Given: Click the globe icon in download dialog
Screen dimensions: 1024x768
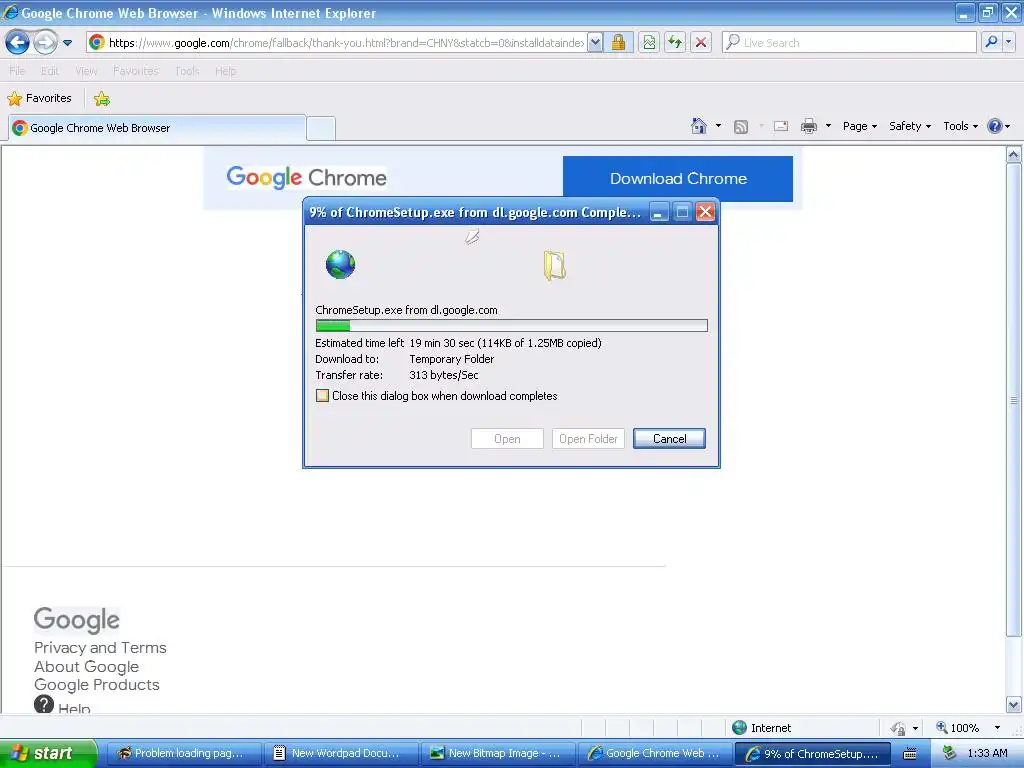Looking at the screenshot, I should tap(340, 264).
